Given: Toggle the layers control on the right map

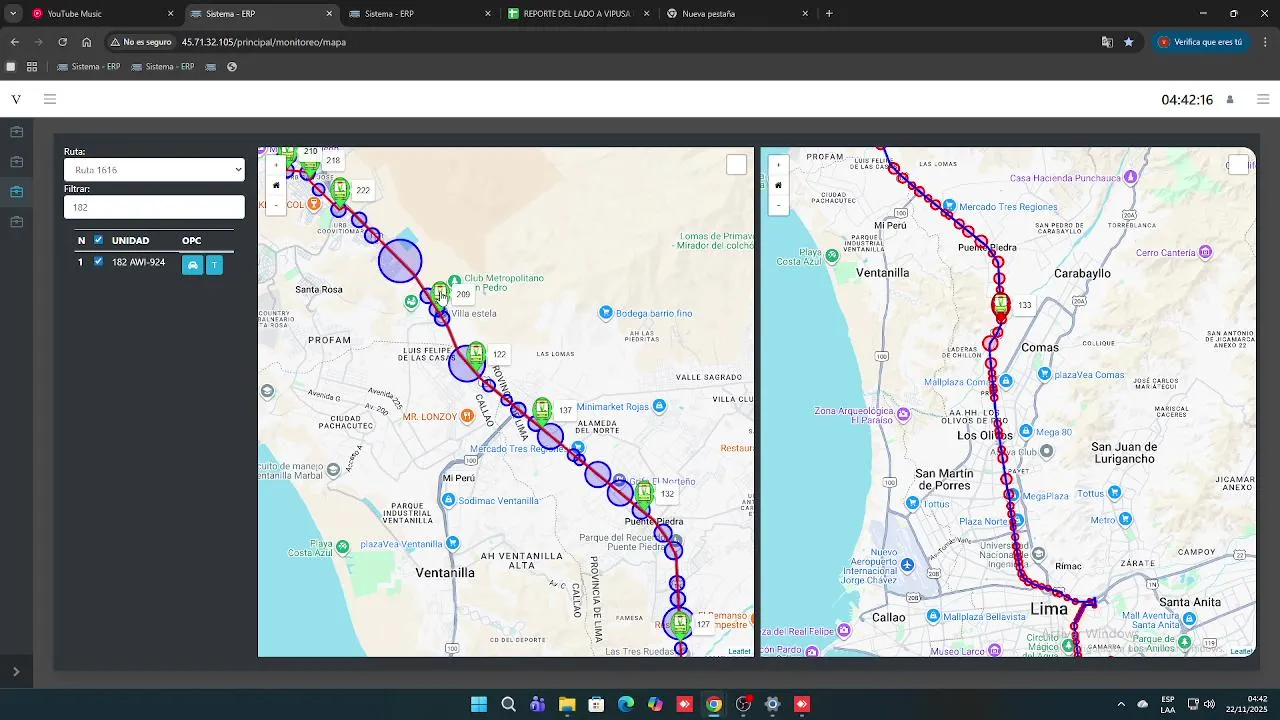Looking at the screenshot, I should pos(1238,165).
